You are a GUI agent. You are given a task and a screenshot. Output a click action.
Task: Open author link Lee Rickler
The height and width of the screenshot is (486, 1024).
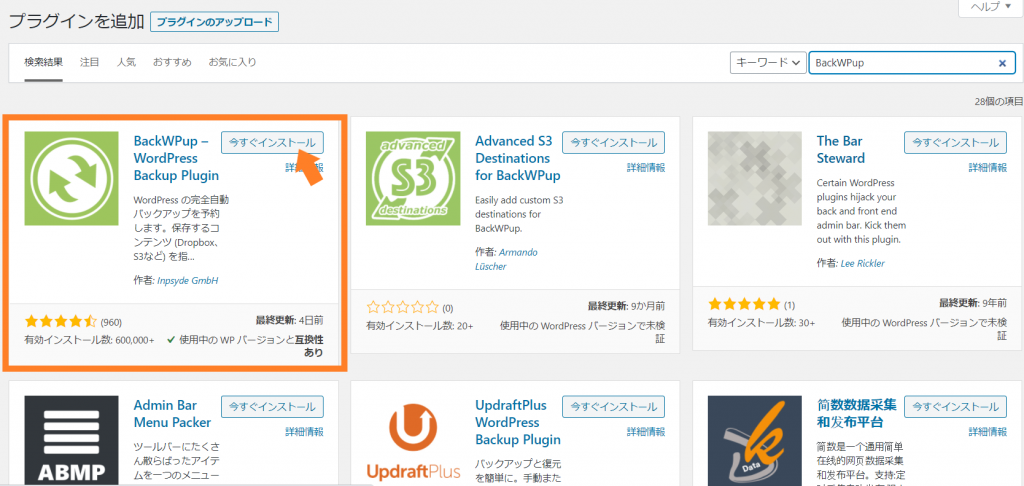[x=862, y=263]
